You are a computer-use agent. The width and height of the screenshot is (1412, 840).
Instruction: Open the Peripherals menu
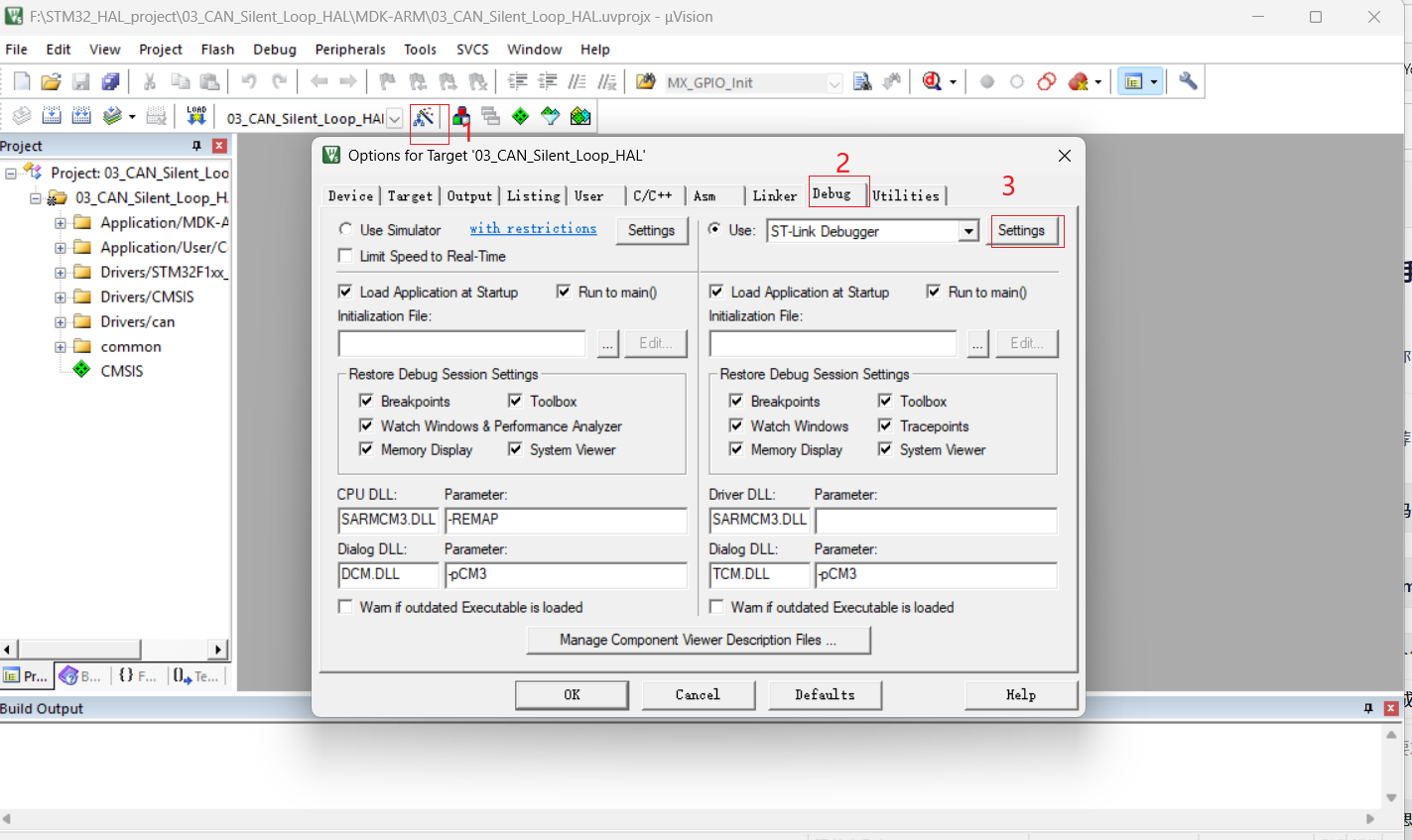click(x=350, y=50)
